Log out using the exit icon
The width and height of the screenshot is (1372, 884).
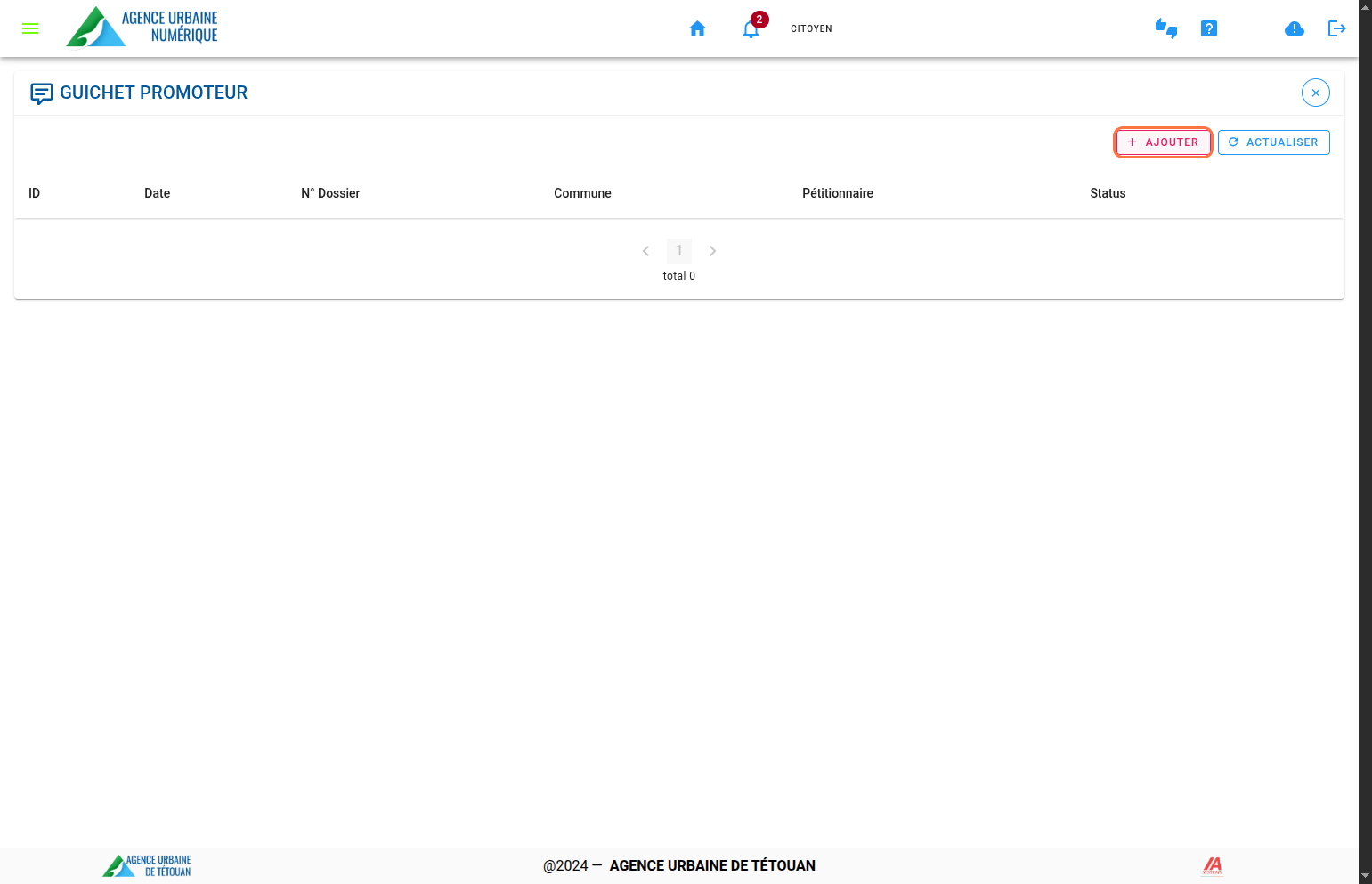(x=1336, y=28)
